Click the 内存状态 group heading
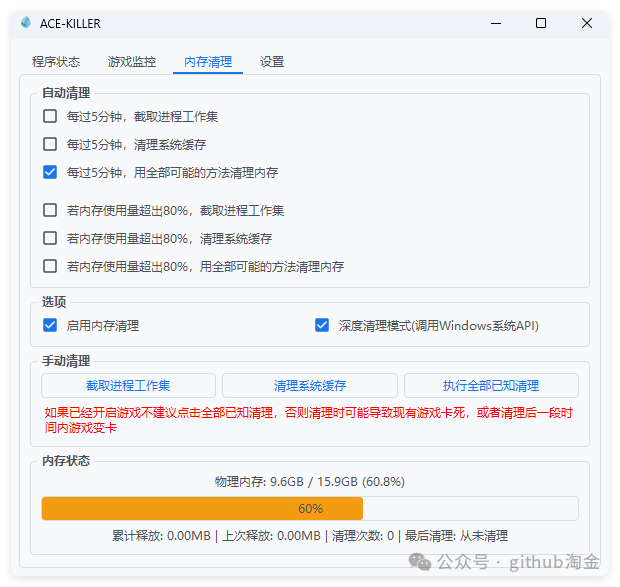This screenshot has height=587, width=620. pos(66,461)
